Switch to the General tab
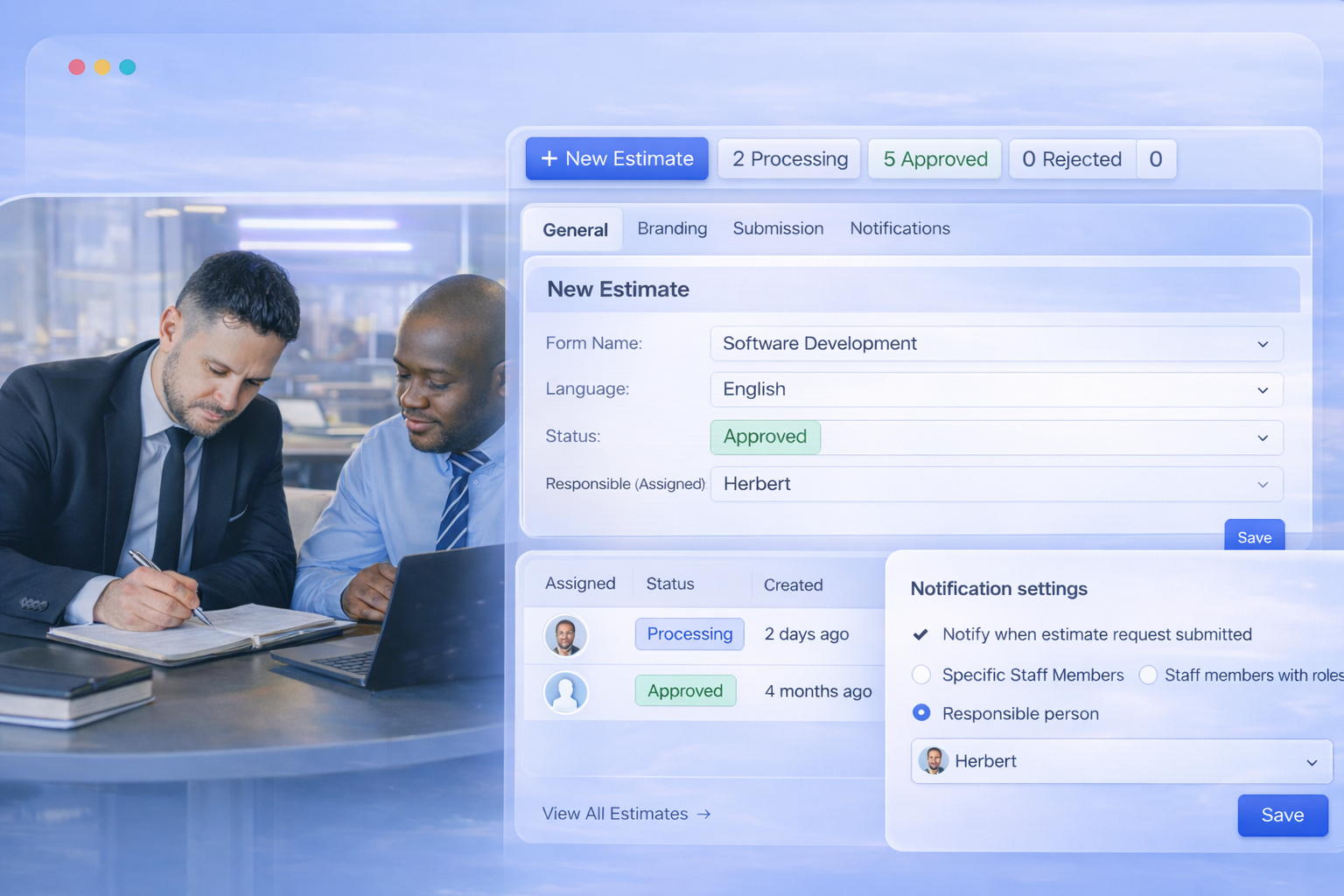This screenshot has height=896, width=1344. click(575, 230)
